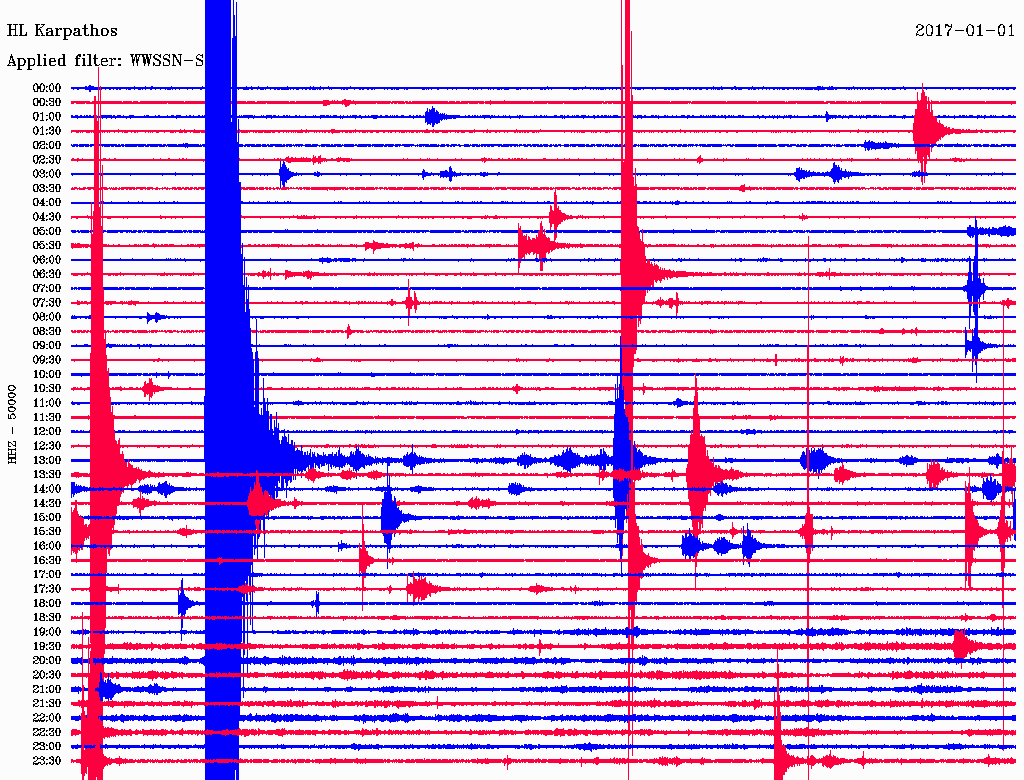Screen dimensions: 1024x780
Task: Click the date label 2017-01-01
Action: pyautogui.click(x=965, y=30)
